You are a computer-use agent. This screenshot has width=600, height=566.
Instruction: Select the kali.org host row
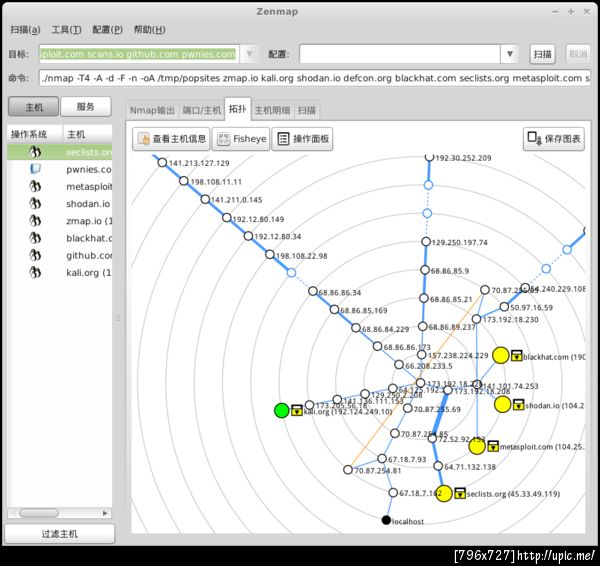(60, 272)
